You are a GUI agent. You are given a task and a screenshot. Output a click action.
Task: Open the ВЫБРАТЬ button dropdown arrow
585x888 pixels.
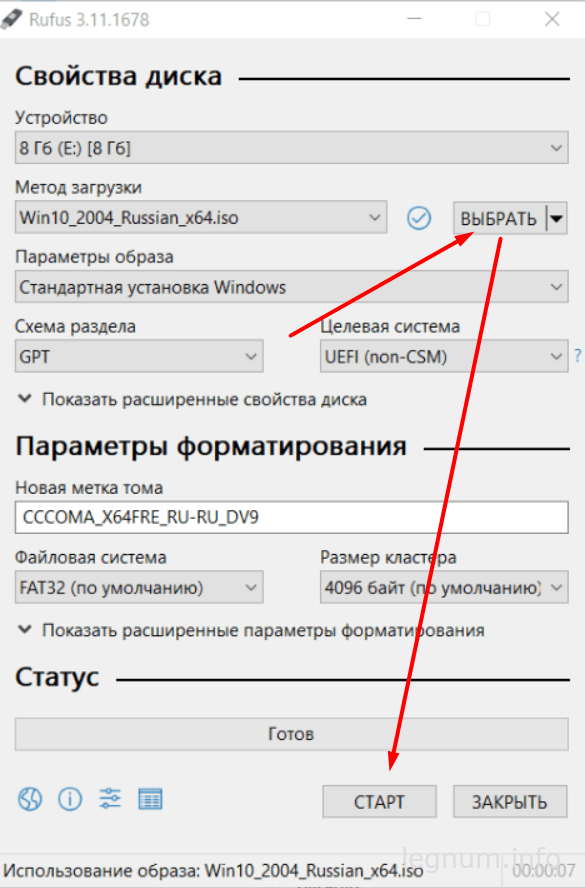click(x=557, y=218)
